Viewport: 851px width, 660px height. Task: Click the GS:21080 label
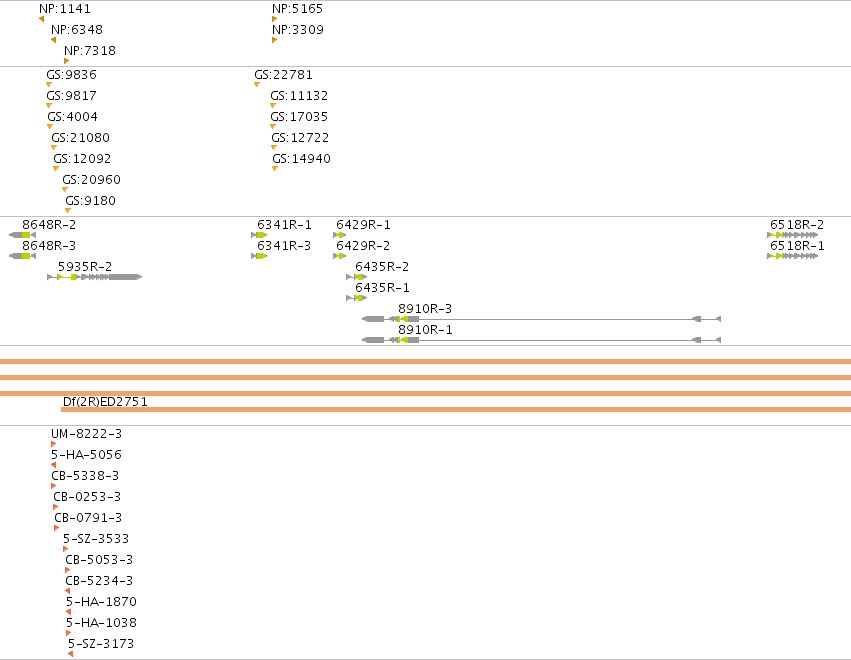pos(80,137)
